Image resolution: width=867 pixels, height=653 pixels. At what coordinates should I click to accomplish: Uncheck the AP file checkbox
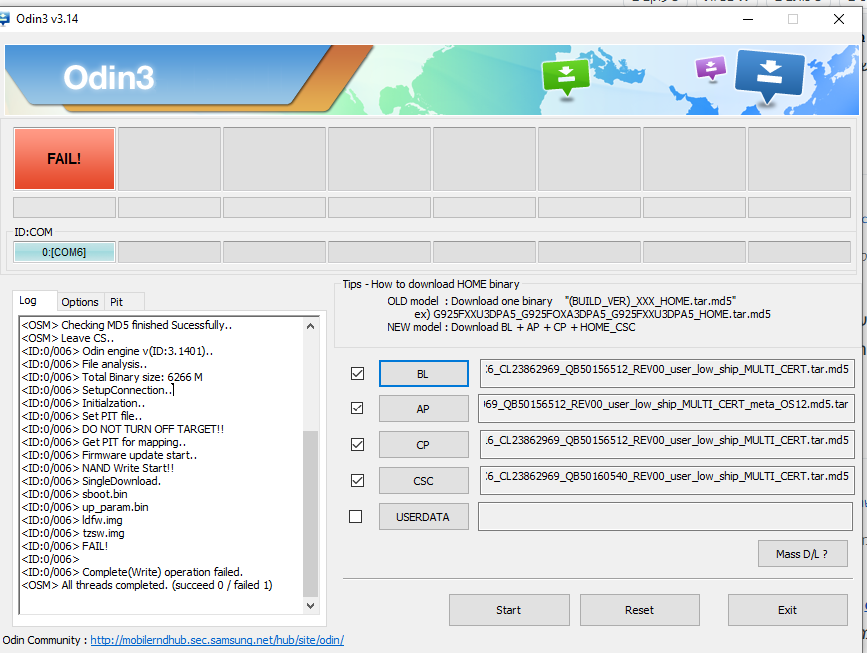(357, 409)
